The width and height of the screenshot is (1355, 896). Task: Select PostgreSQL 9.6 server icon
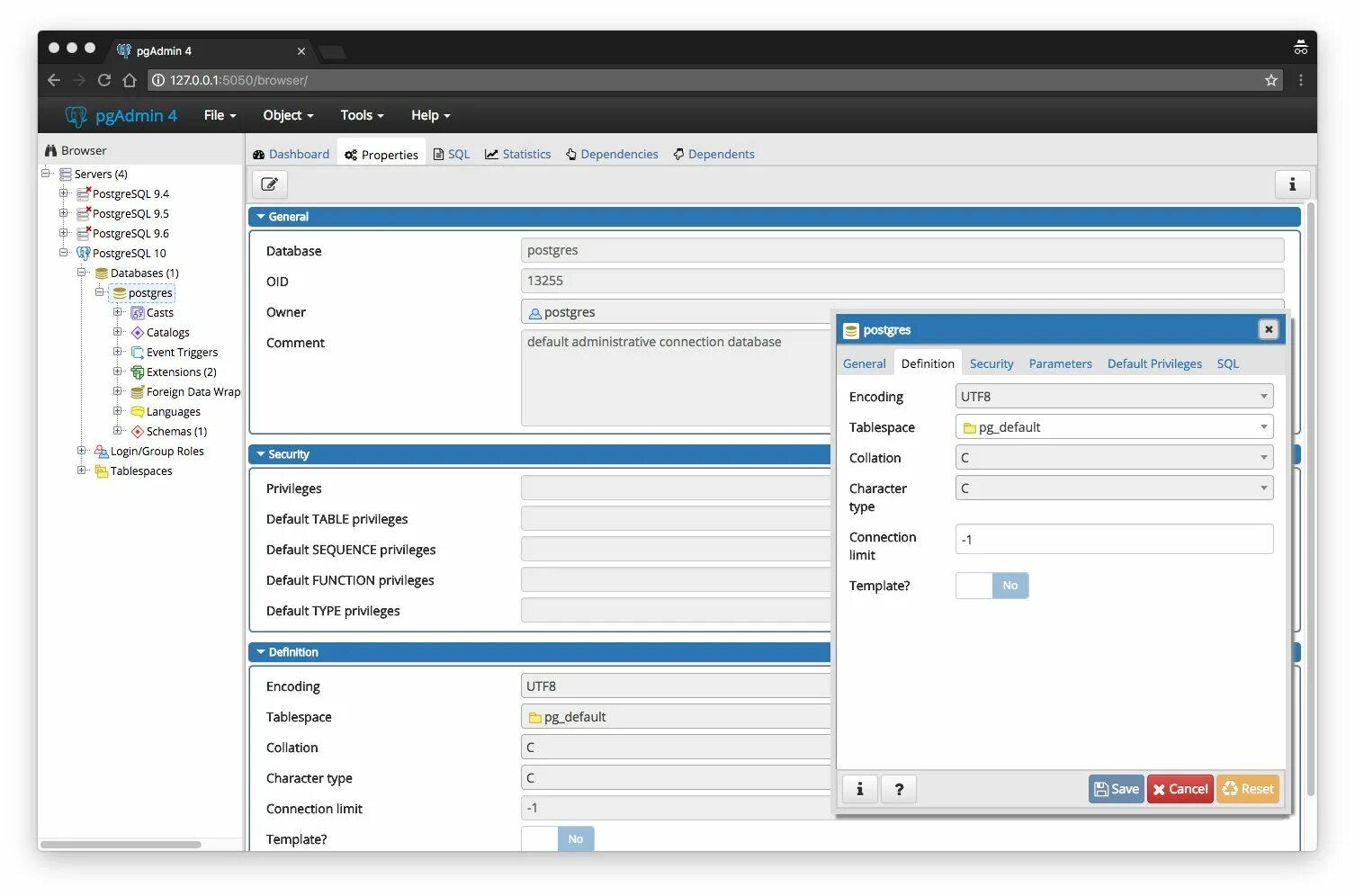click(84, 233)
